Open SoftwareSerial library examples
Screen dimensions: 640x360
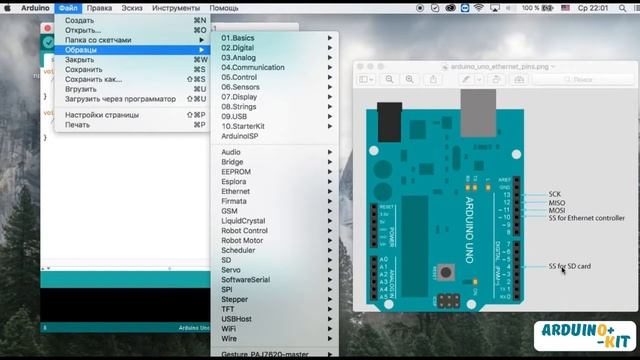coord(275,280)
